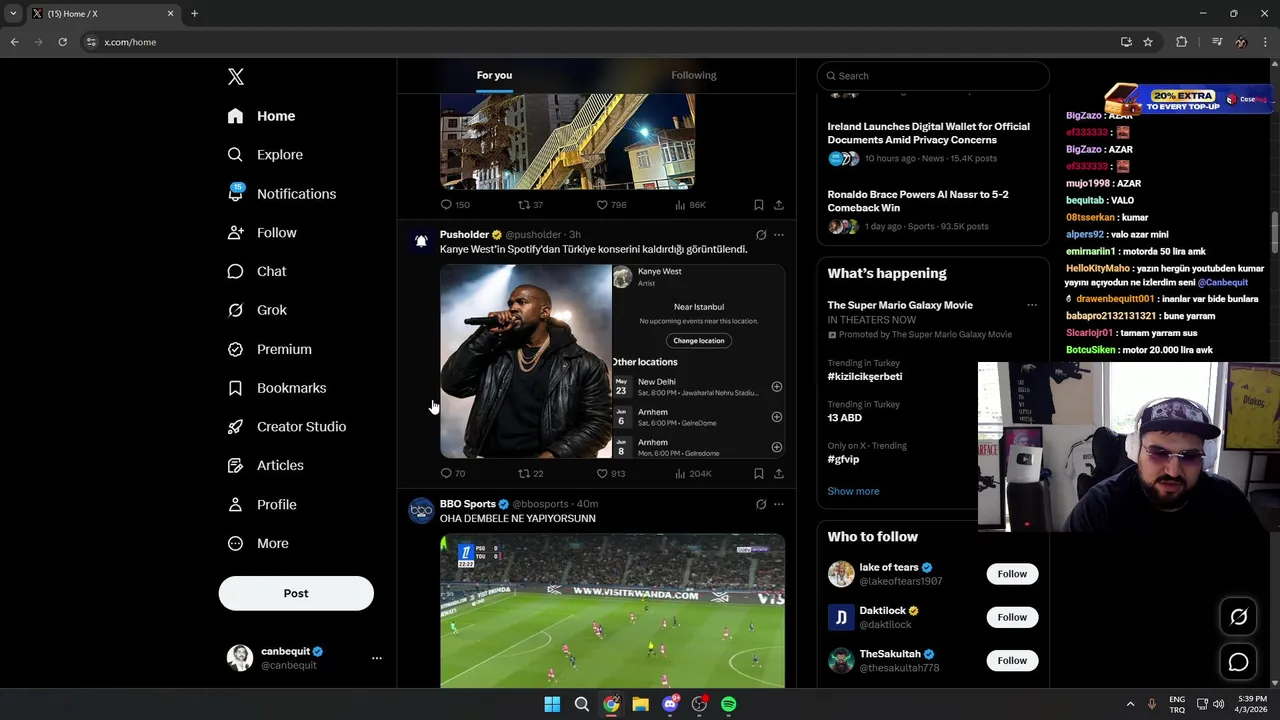This screenshot has width=1280, height=720.
Task: Follow lake of tears account
Action: tap(1012, 574)
